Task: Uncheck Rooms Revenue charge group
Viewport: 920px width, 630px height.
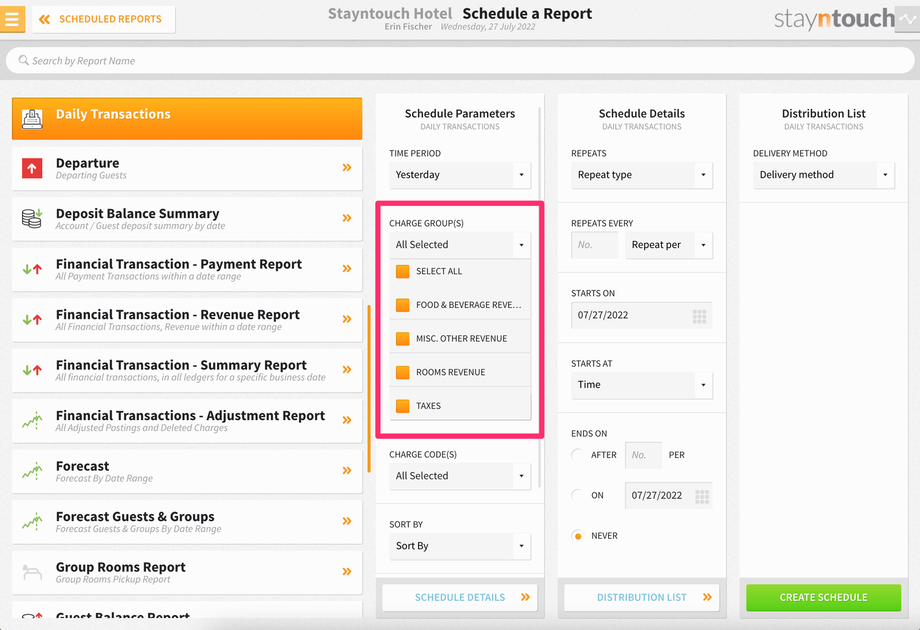Action: pos(402,372)
